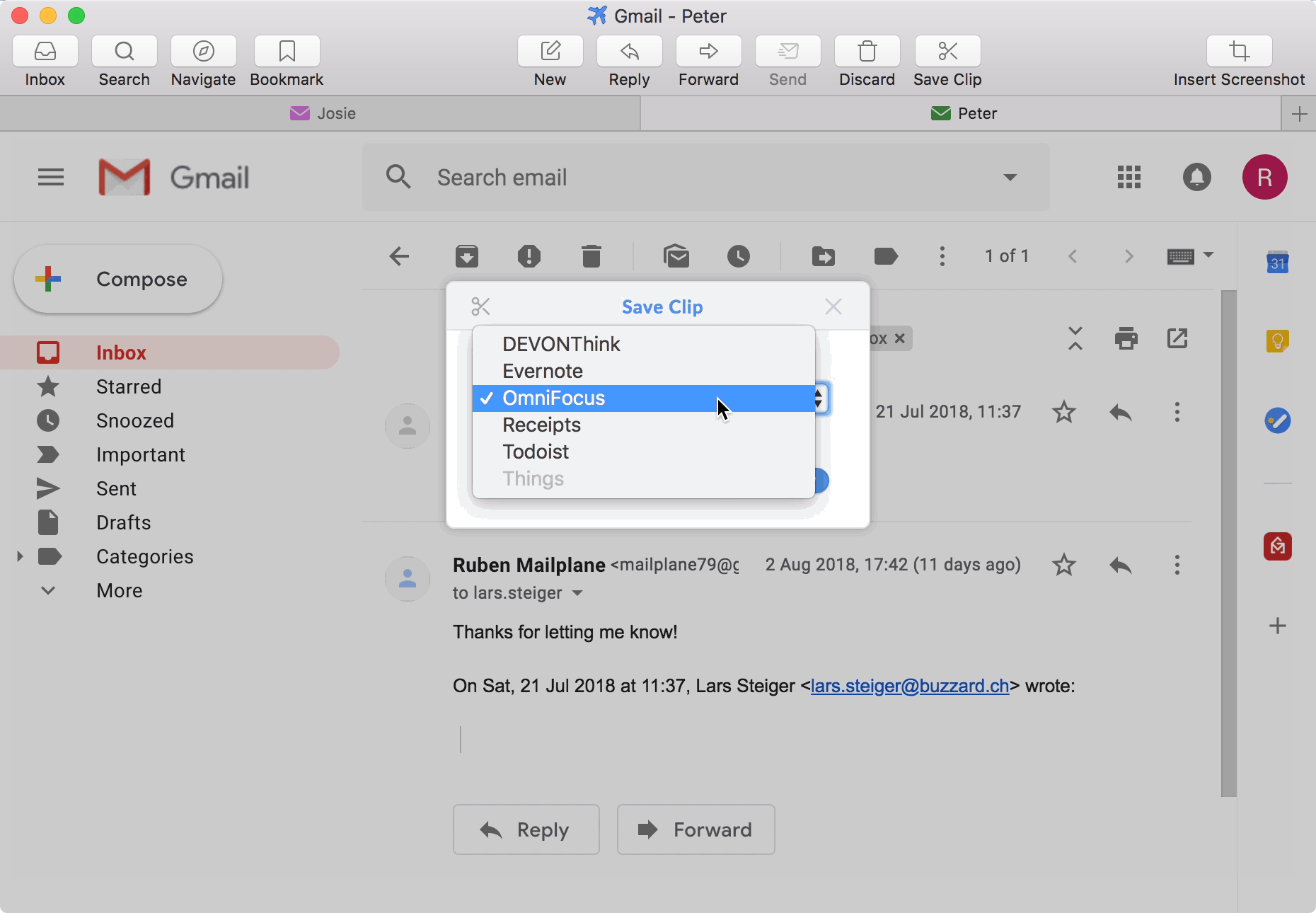
Task: Open the Google apps grid
Action: (1129, 177)
